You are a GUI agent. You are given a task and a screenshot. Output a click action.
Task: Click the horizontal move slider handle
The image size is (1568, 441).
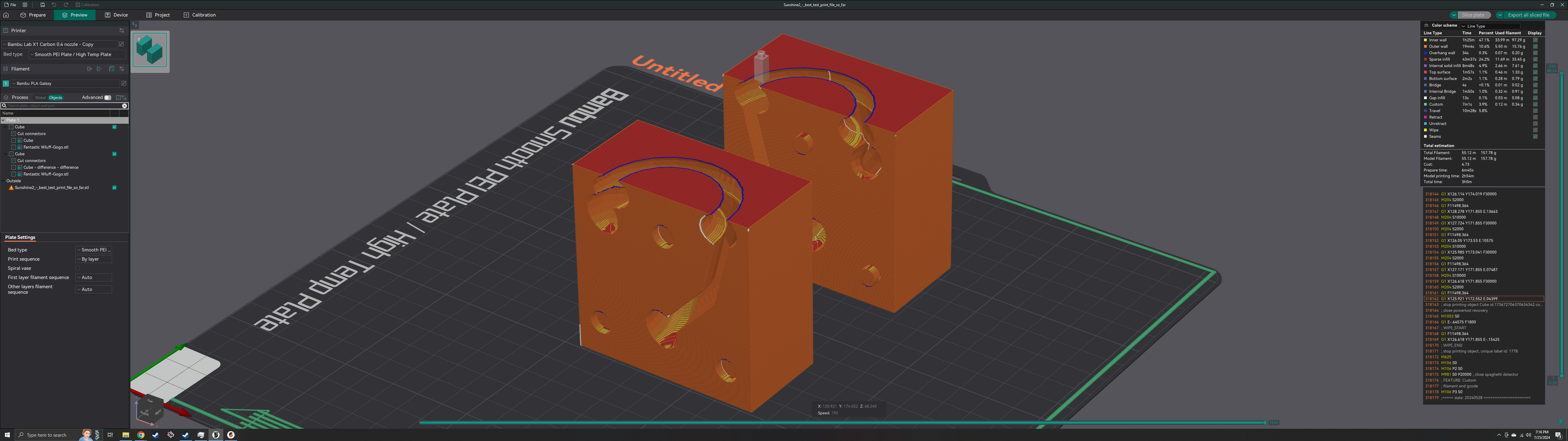1265,422
